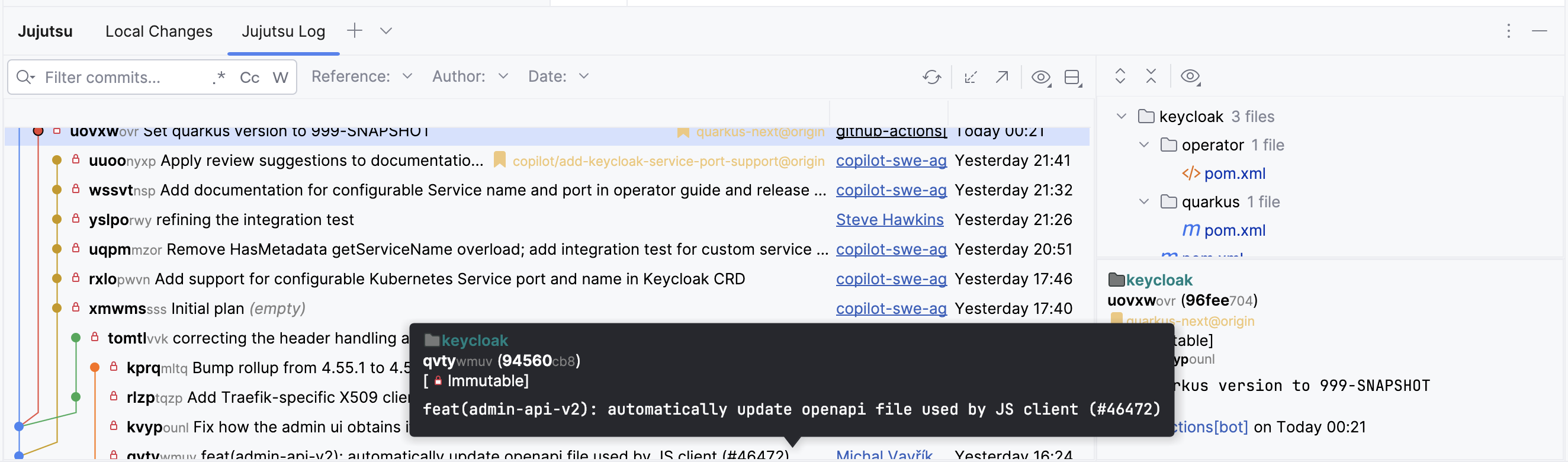Screen dimensions: 1568x462
Task: Click the bookmark icon on uuoonyxp row
Action: point(499,159)
